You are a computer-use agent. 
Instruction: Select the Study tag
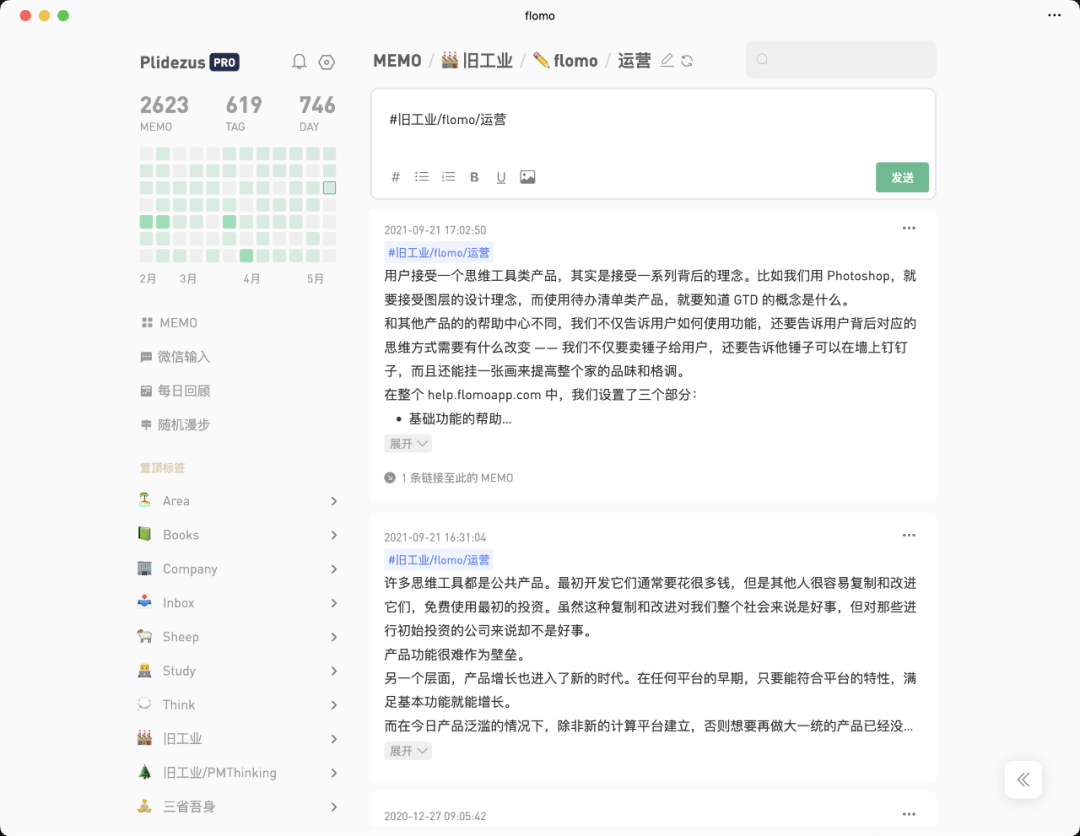point(179,671)
